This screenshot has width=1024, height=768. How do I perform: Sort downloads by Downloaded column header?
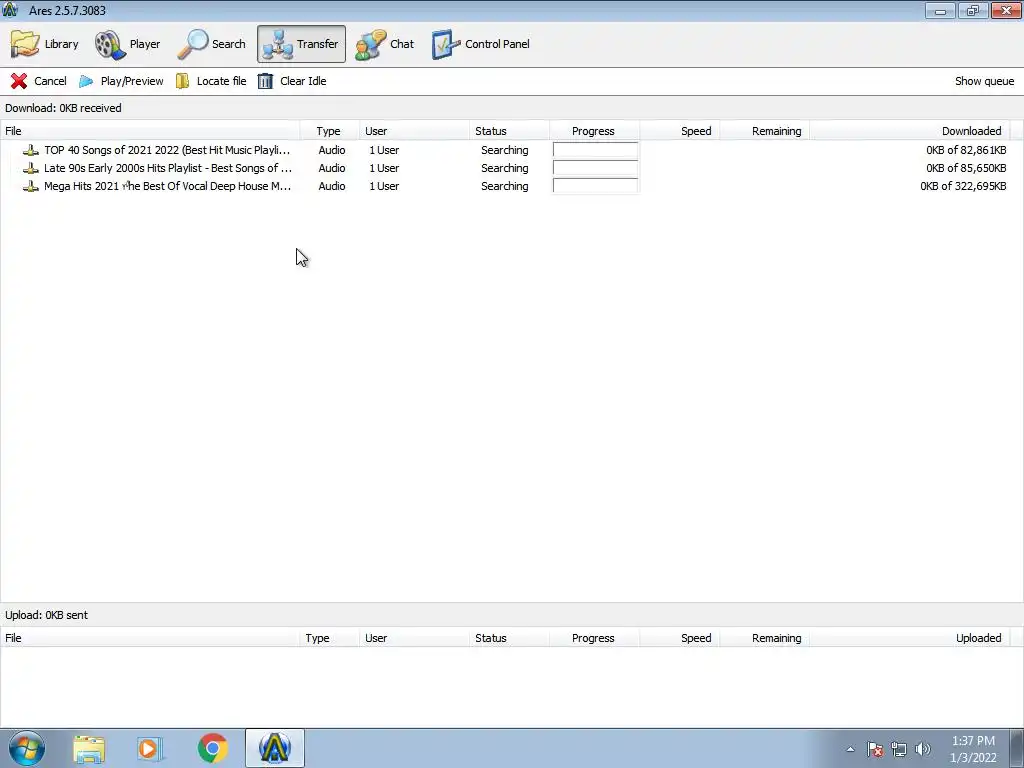pos(910,131)
